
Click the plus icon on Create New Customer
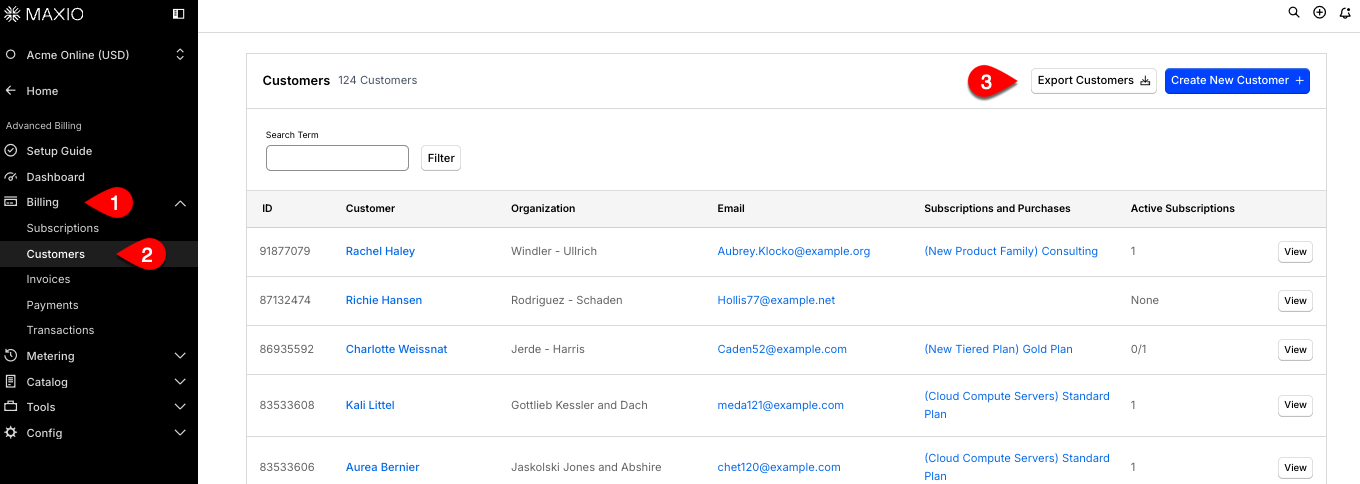(1299, 81)
